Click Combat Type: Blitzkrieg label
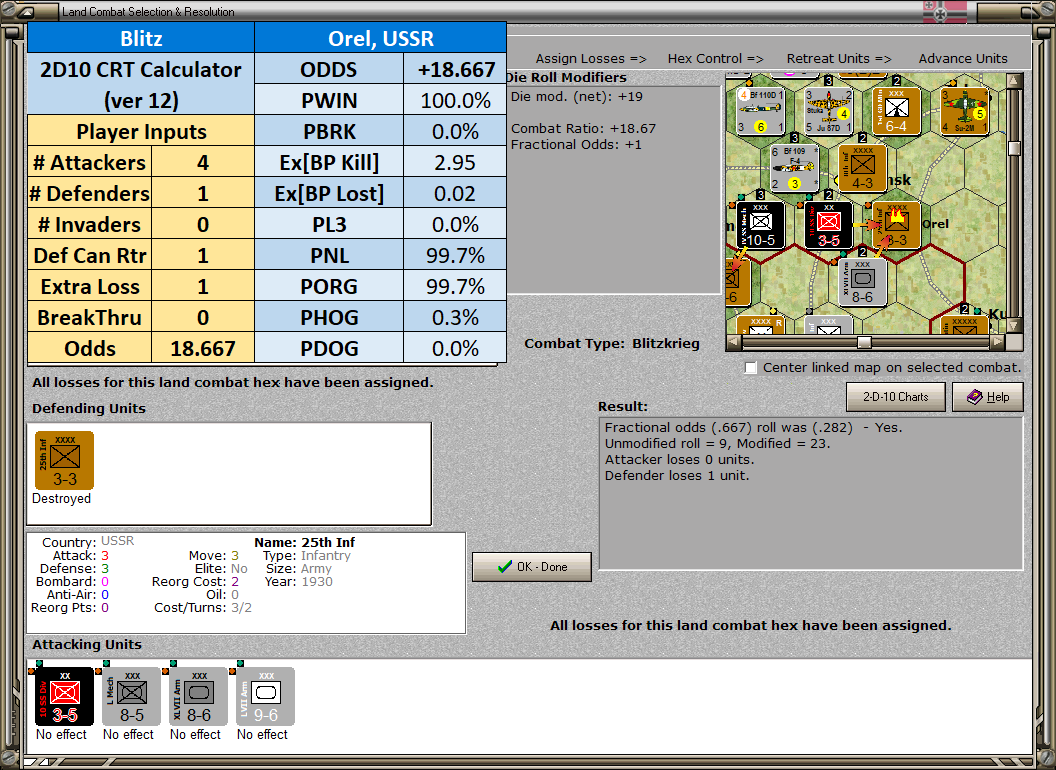The width and height of the screenshot is (1056, 770). coord(612,344)
